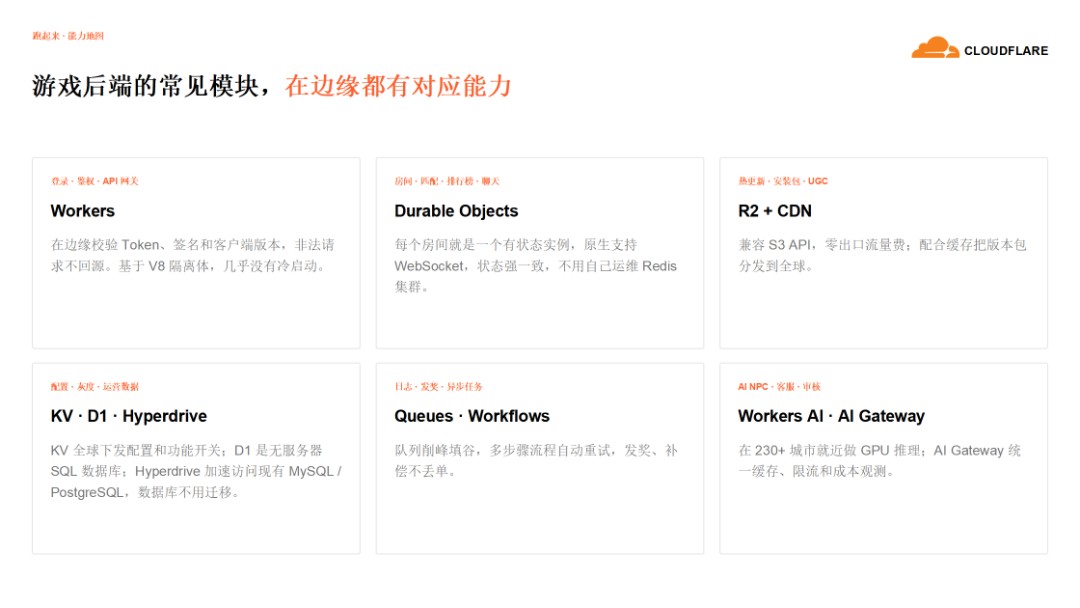Click the CLOUDFLARE wordmark text
Screen dimensions: 1080x608
1006,51
